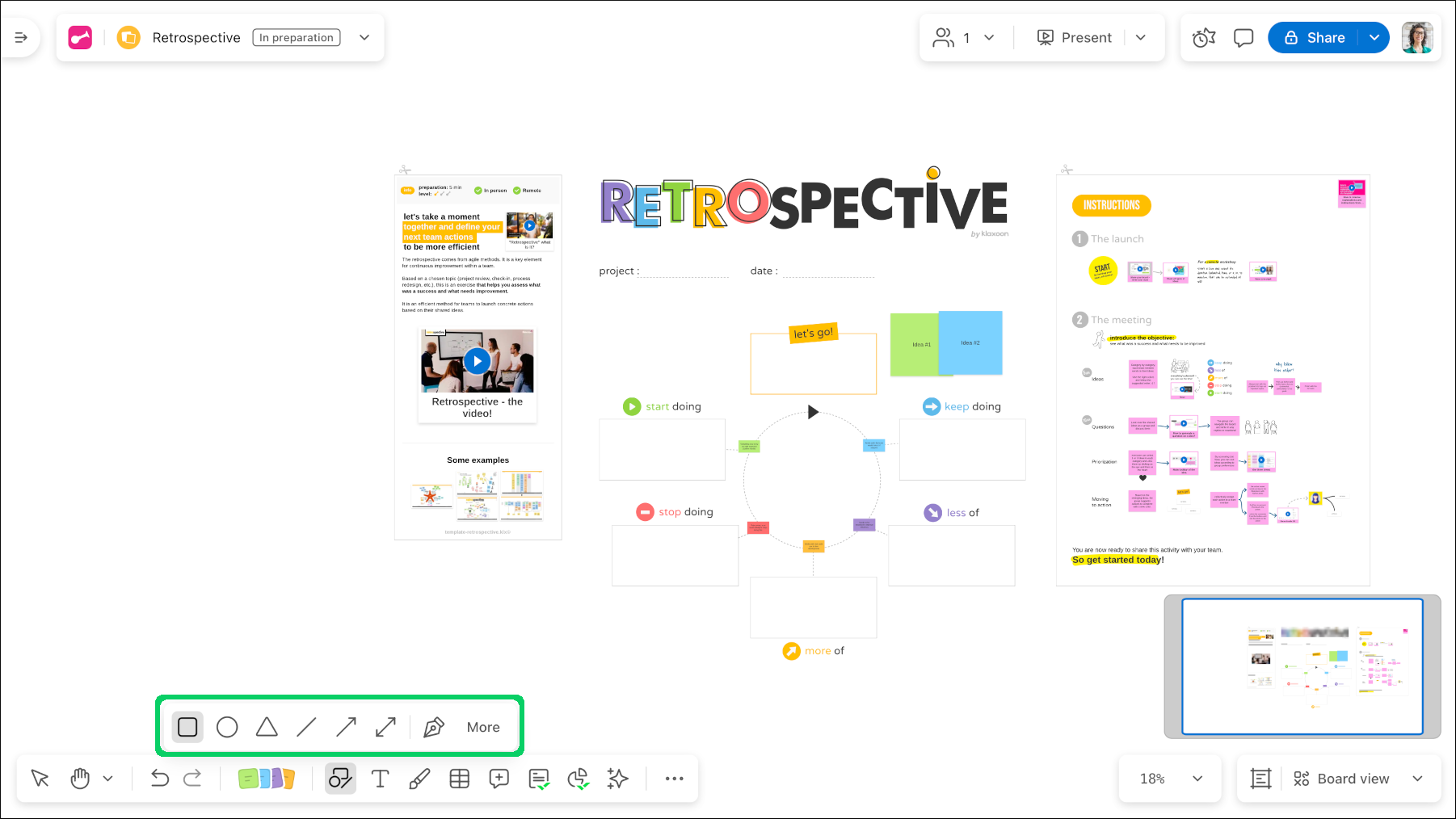Select the circle shape tool
The width and height of the screenshot is (1456, 819).
[x=227, y=727]
